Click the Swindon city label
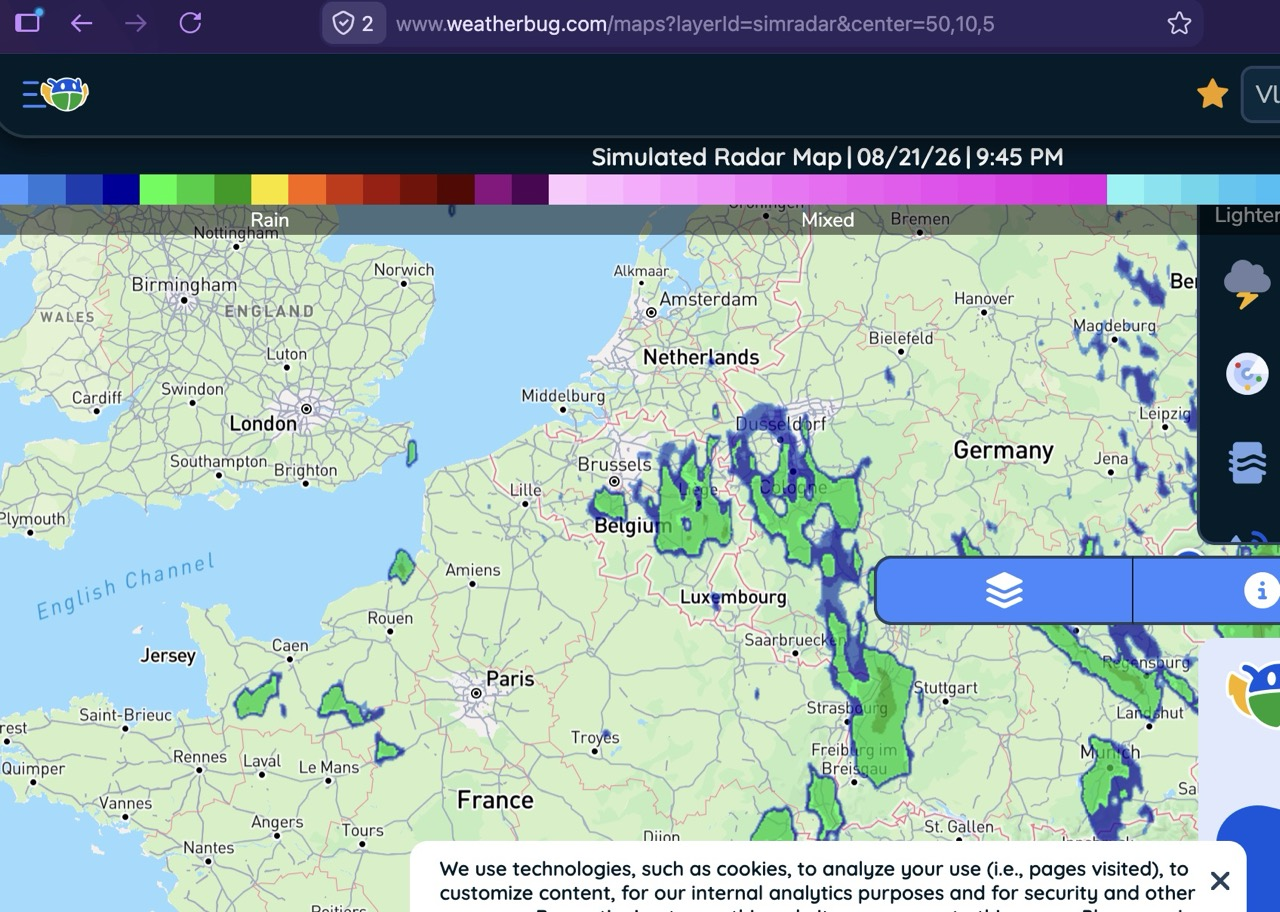This screenshot has width=1280, height=912. pyautogui.click(x=192, y=389)
